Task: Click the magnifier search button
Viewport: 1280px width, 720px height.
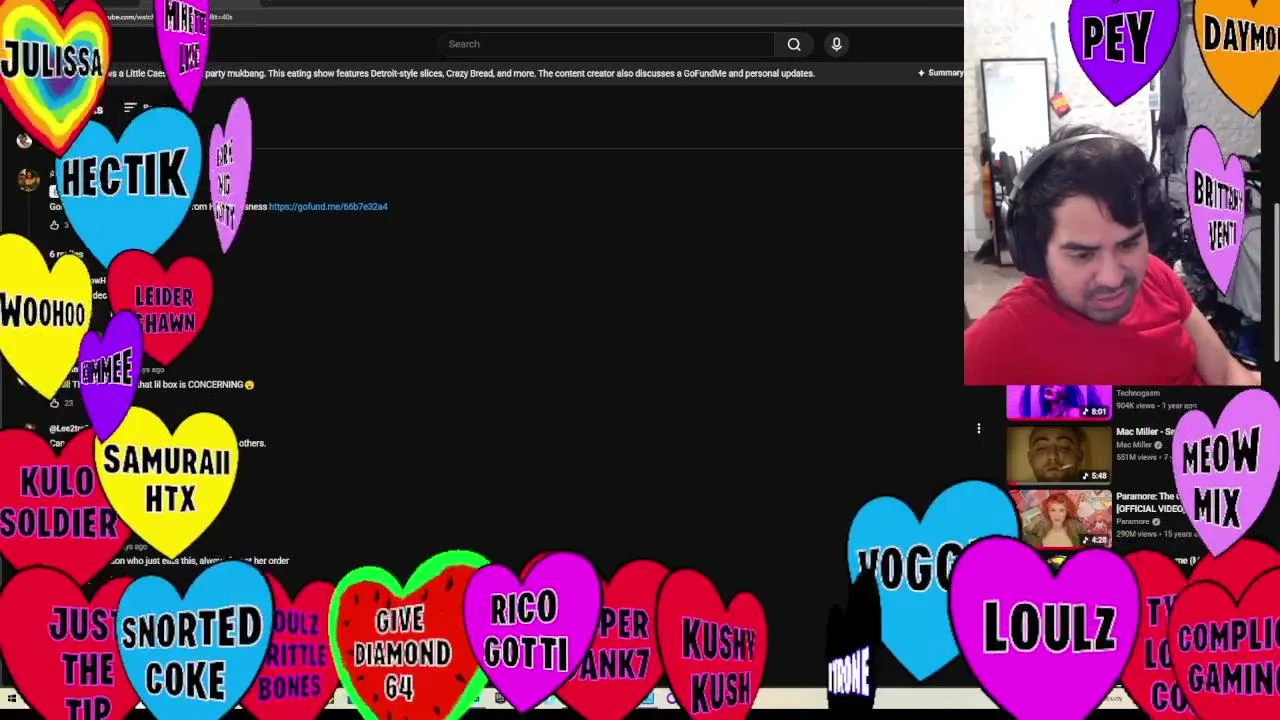Action: click(794, 44)
